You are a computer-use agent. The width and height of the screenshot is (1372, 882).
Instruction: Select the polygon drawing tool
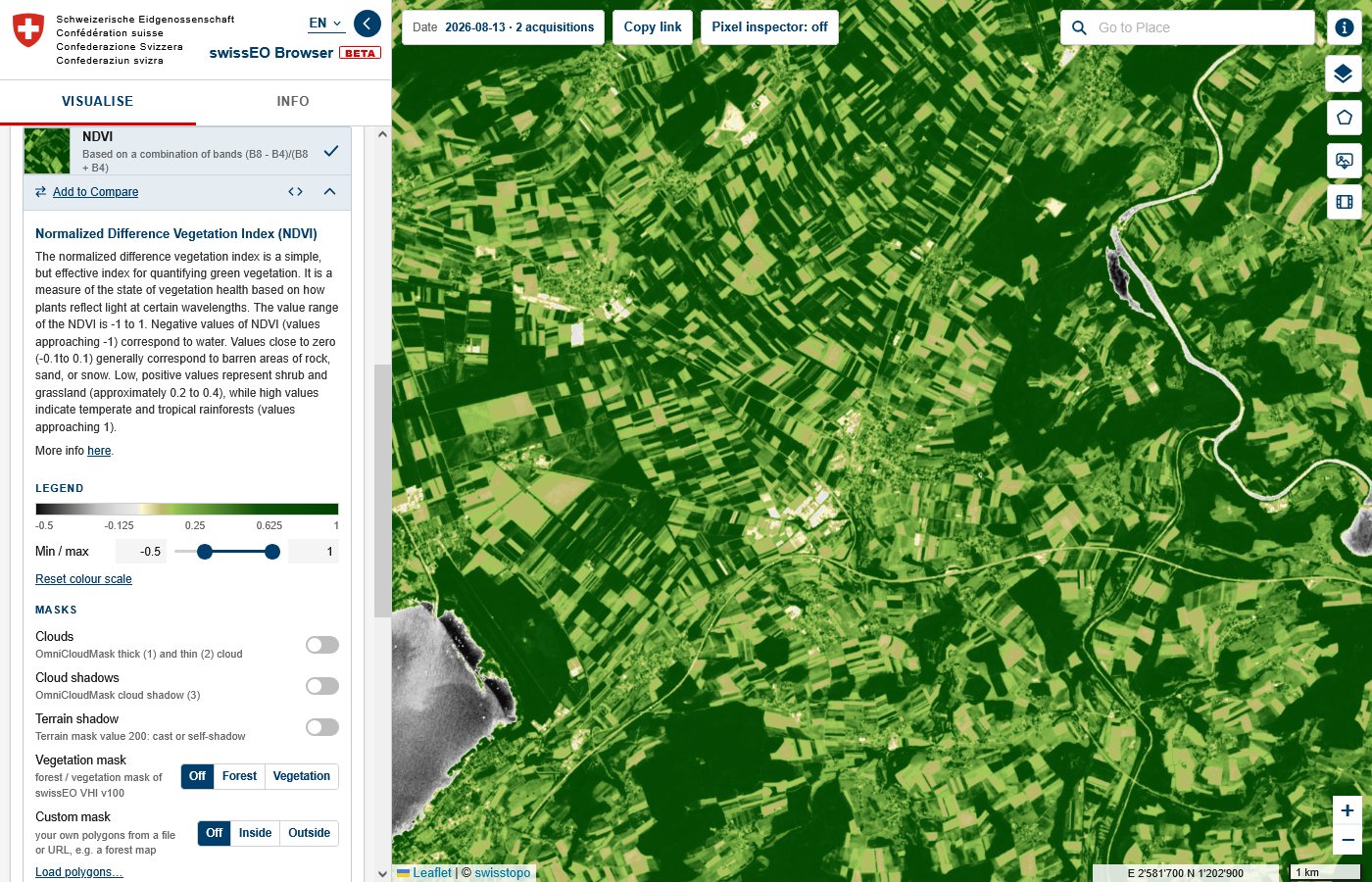tap(1345, 118)
